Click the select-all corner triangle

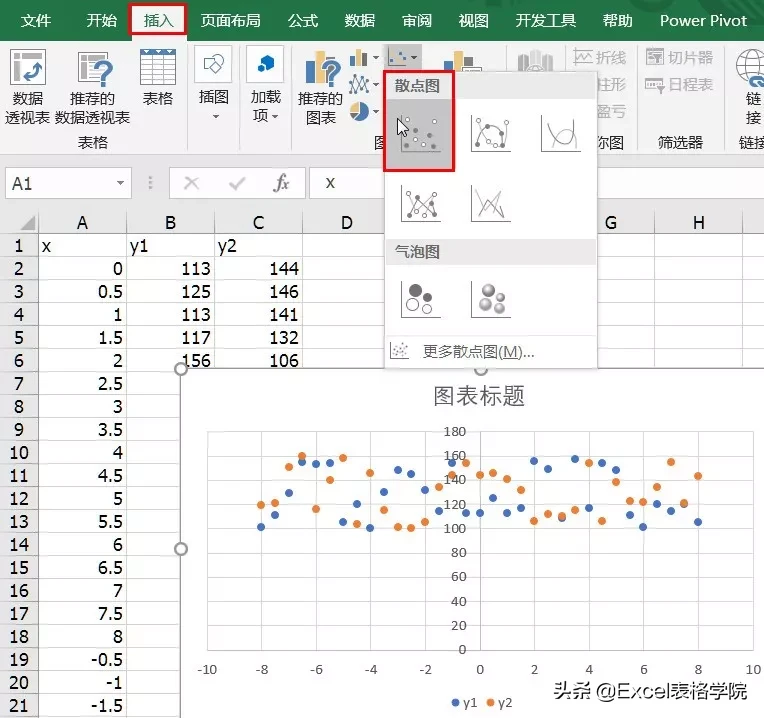(27, 223)
